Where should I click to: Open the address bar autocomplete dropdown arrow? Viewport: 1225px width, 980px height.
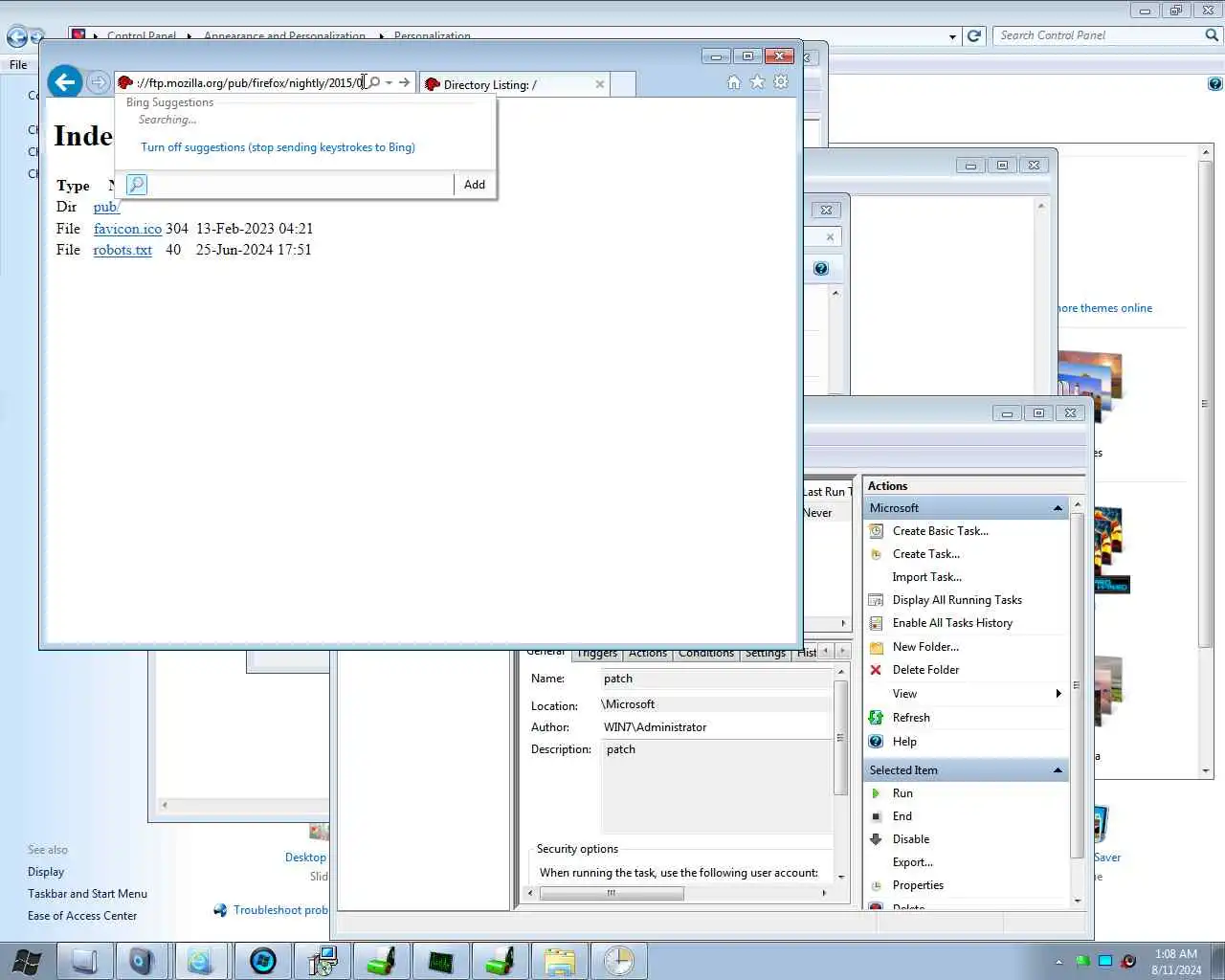(389, 83)
